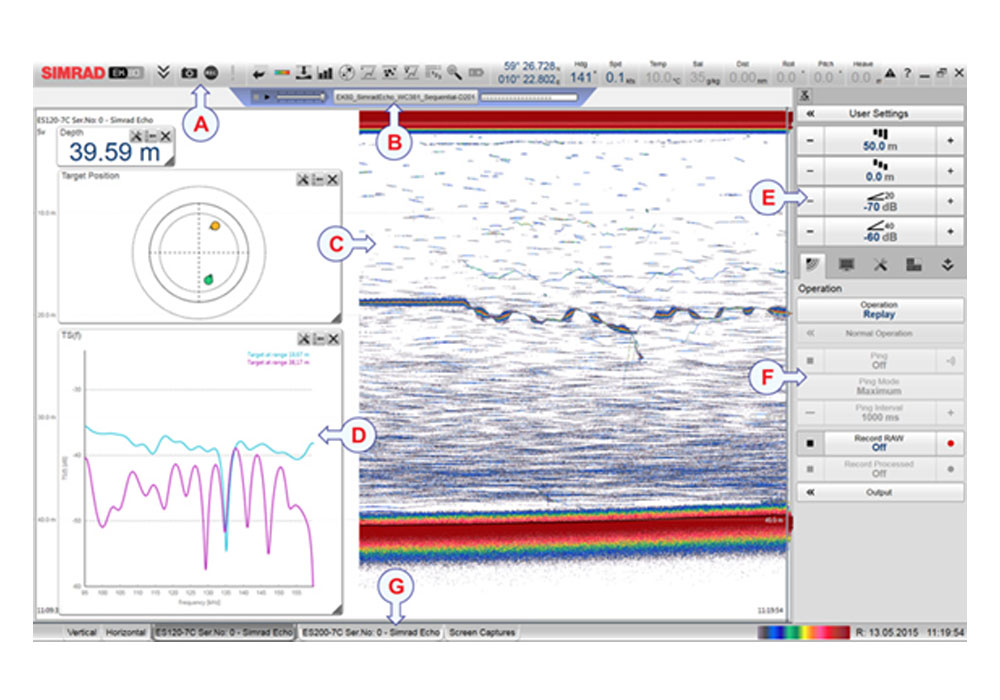Select the Horizontal layout button
The width and height of the screenshot is (1000, 700).
tap(126, 633)
